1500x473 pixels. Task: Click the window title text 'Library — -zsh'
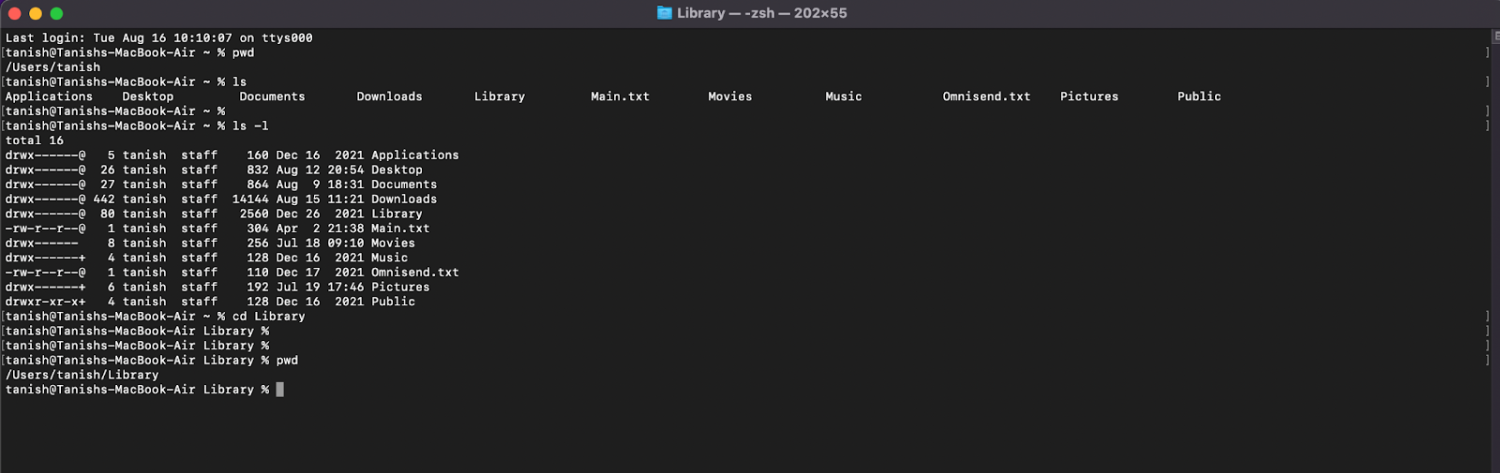tap(762, 13)
